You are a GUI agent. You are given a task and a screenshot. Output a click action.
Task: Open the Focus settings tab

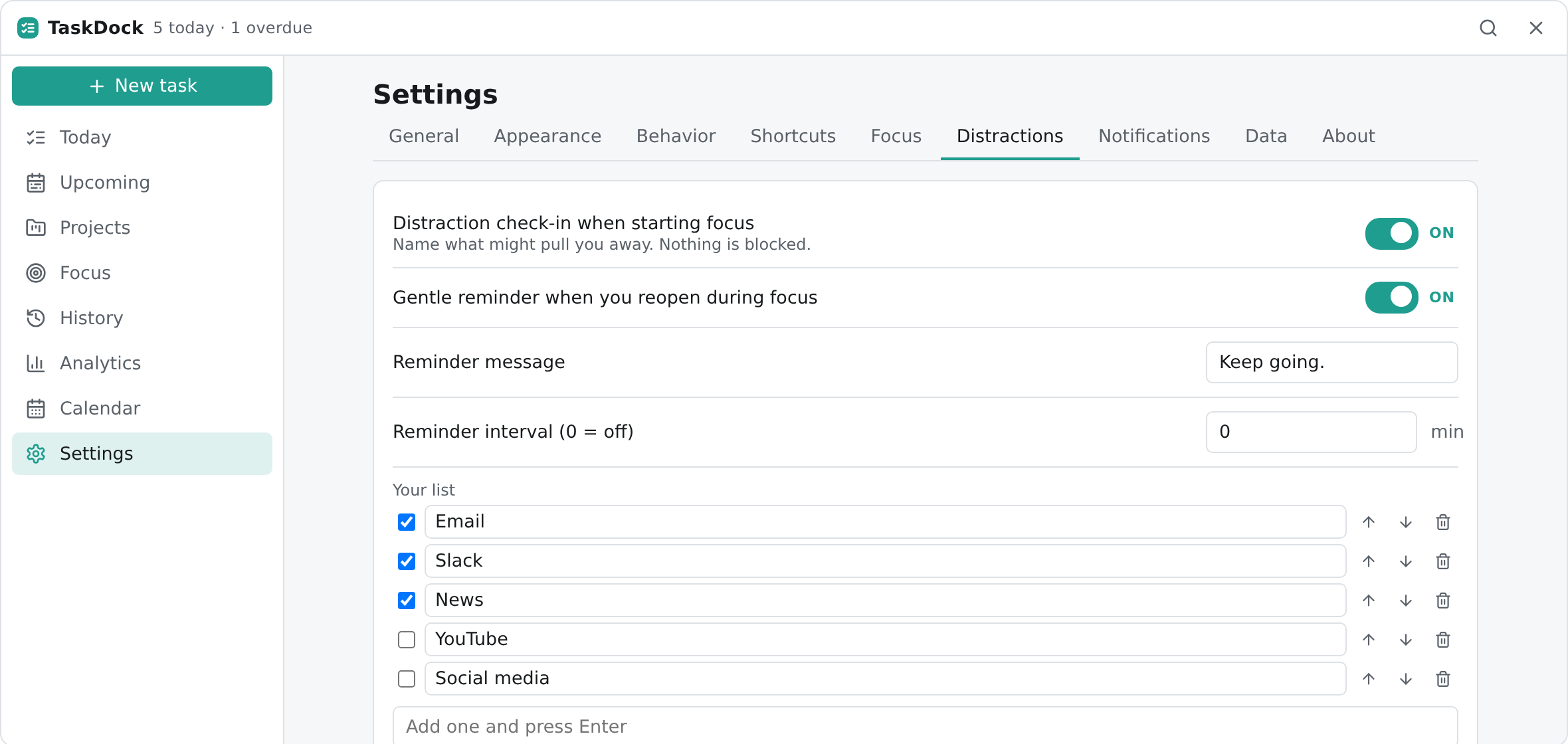896,136
